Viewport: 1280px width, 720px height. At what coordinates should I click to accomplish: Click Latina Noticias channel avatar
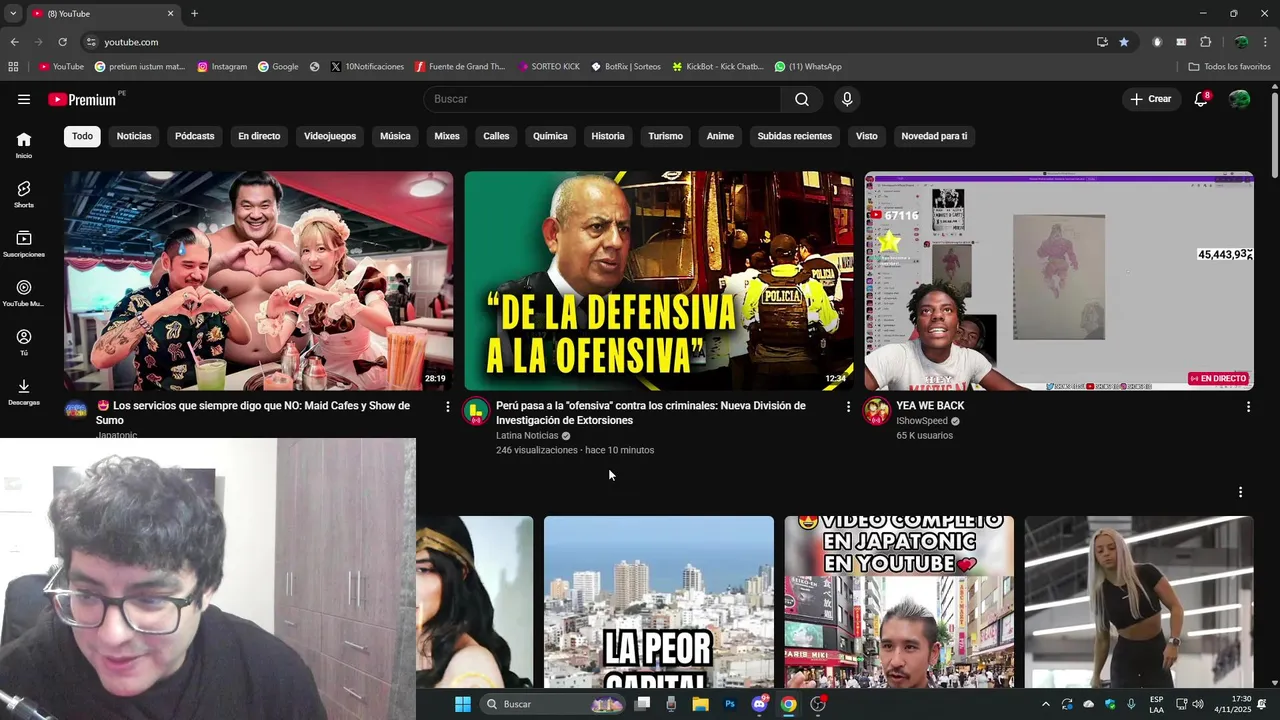[477, 411]
